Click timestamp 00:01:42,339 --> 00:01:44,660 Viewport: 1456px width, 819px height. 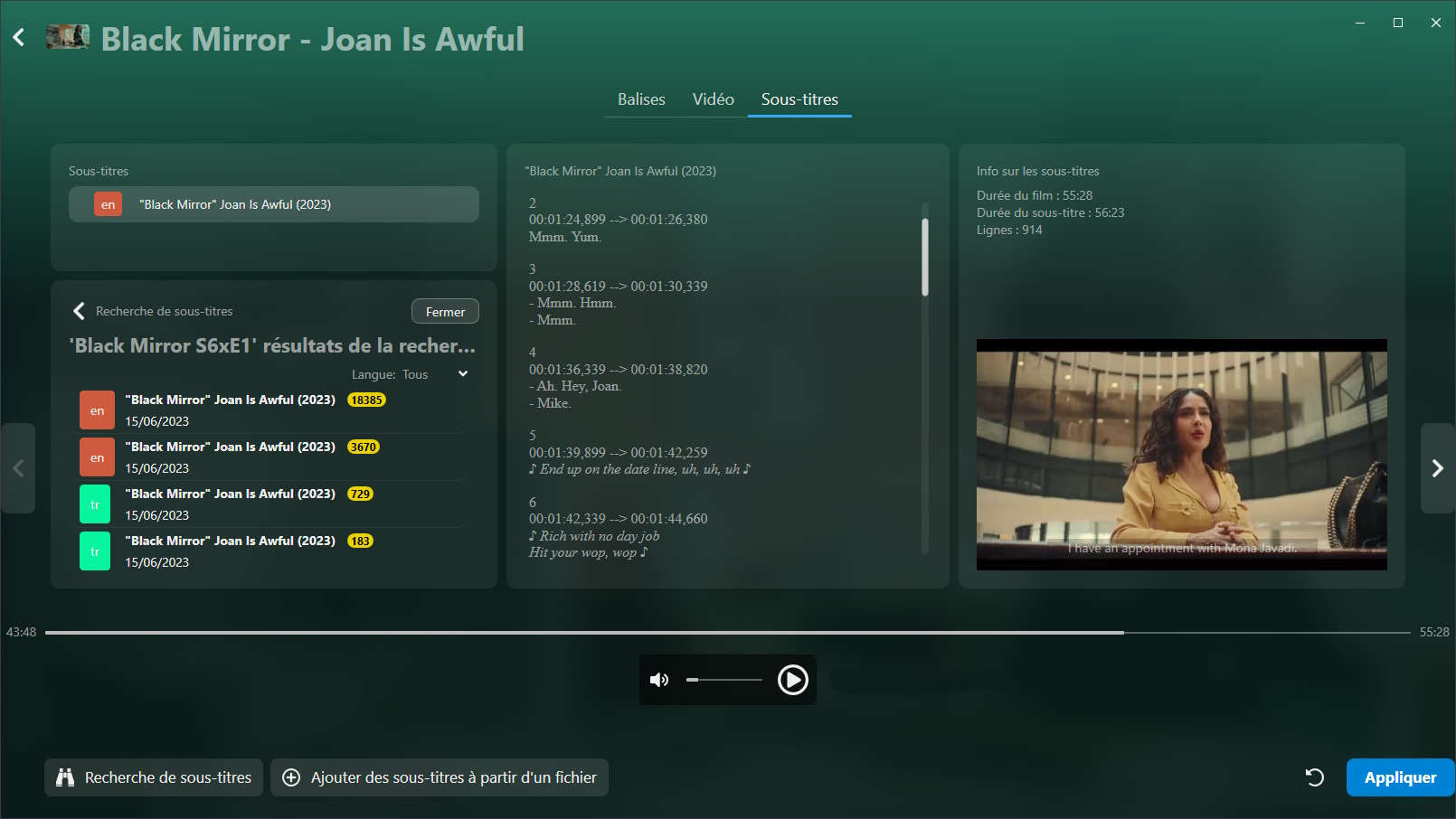pos(619,519)
